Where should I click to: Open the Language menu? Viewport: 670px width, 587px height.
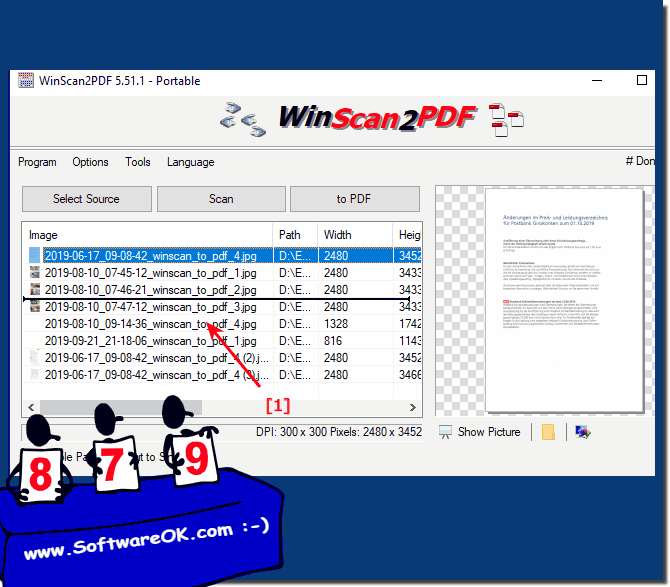tap(191, 162)
